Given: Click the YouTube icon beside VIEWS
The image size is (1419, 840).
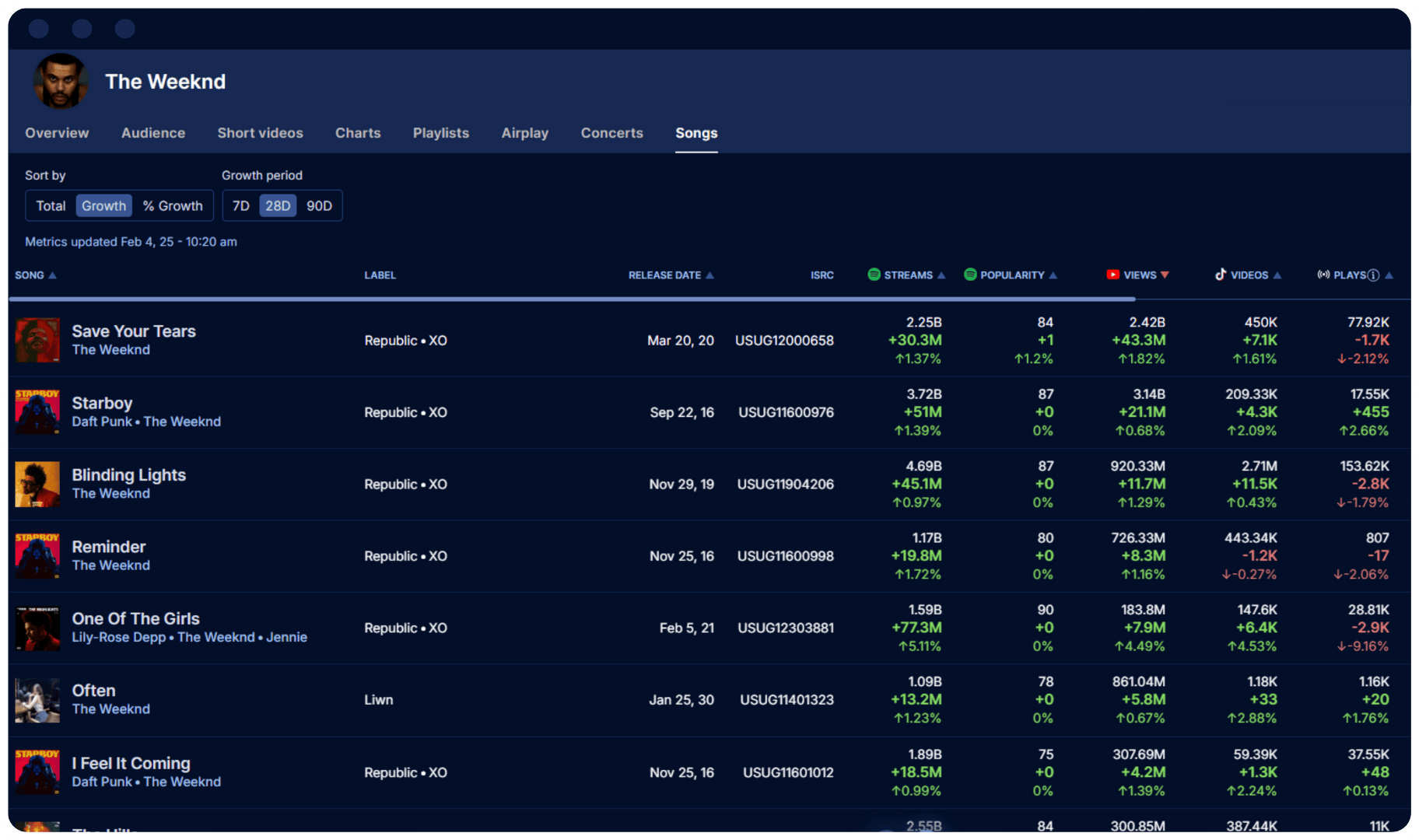Looking at the screenshot, I should [x=1113, y=275].
